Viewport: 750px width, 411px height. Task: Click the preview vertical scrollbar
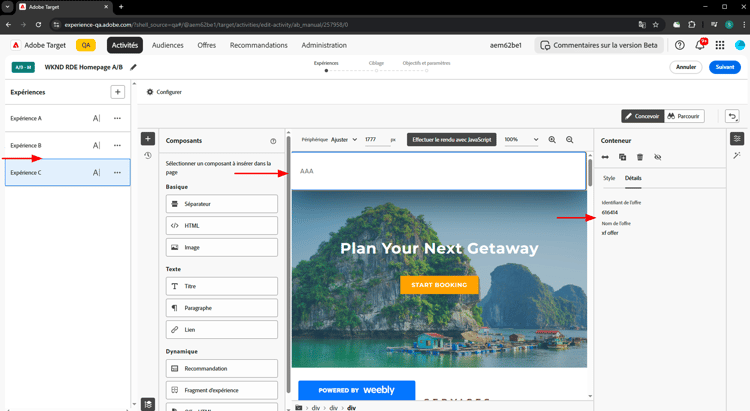(590, 172)
